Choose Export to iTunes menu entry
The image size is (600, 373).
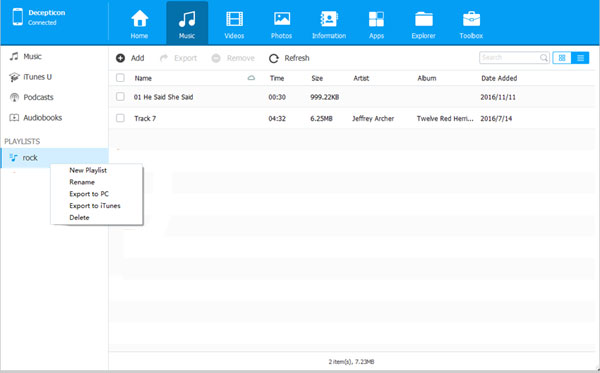pos(95,206)
